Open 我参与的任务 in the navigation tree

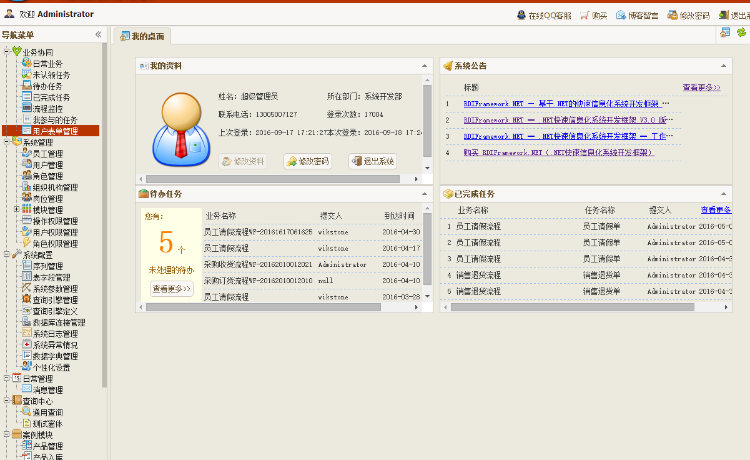(x=55, y=120)
